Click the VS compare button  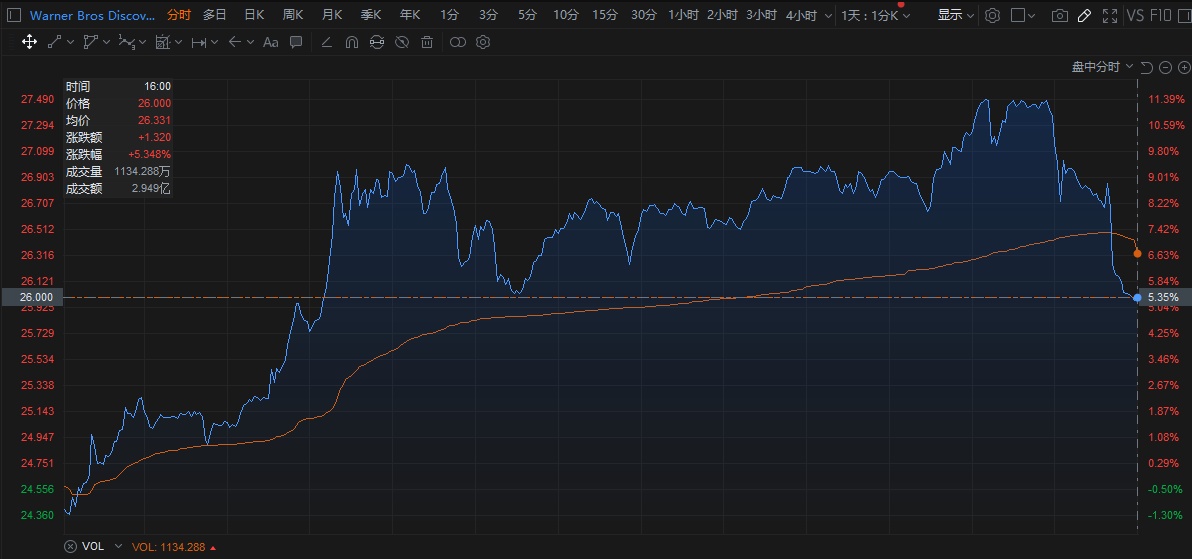[1136, 15]
